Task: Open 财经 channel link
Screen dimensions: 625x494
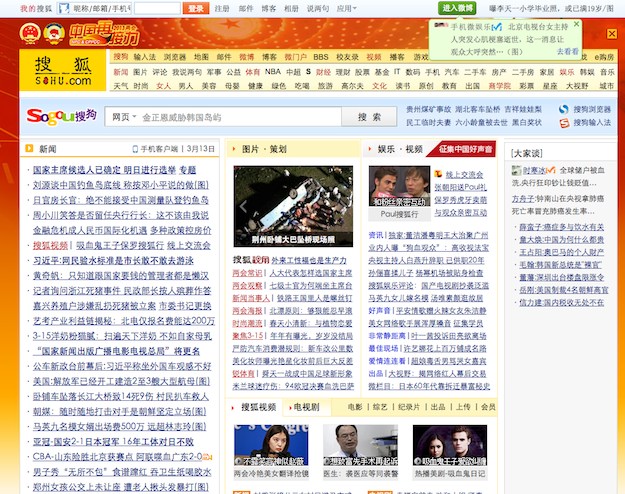Action: pyautogui.click(x=323, y=72)
